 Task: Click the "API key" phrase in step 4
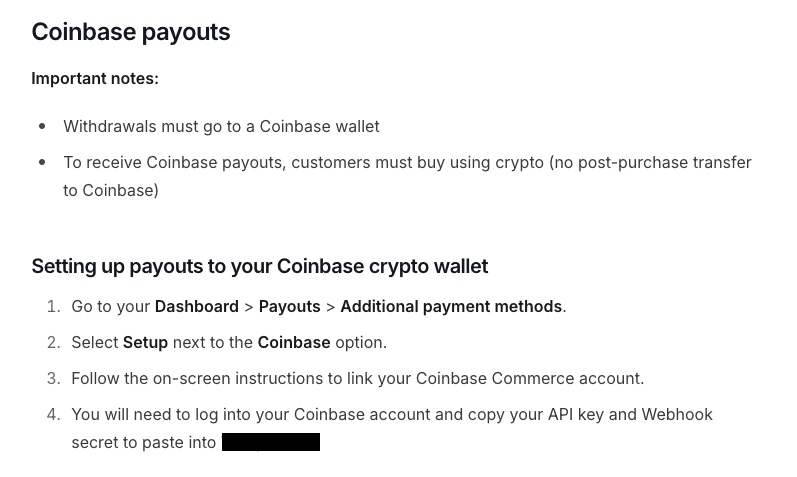(575, 414)
